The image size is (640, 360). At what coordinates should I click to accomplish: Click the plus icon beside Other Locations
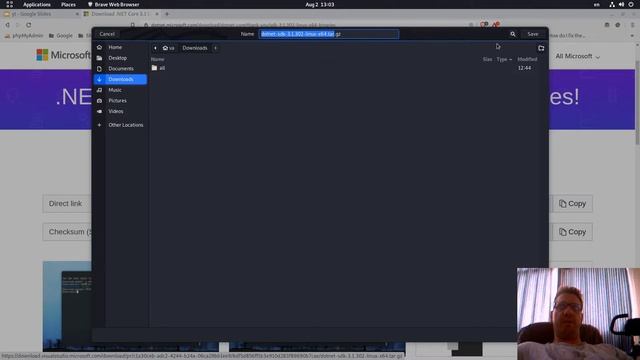pyautogui.click(x=99, y=125)
